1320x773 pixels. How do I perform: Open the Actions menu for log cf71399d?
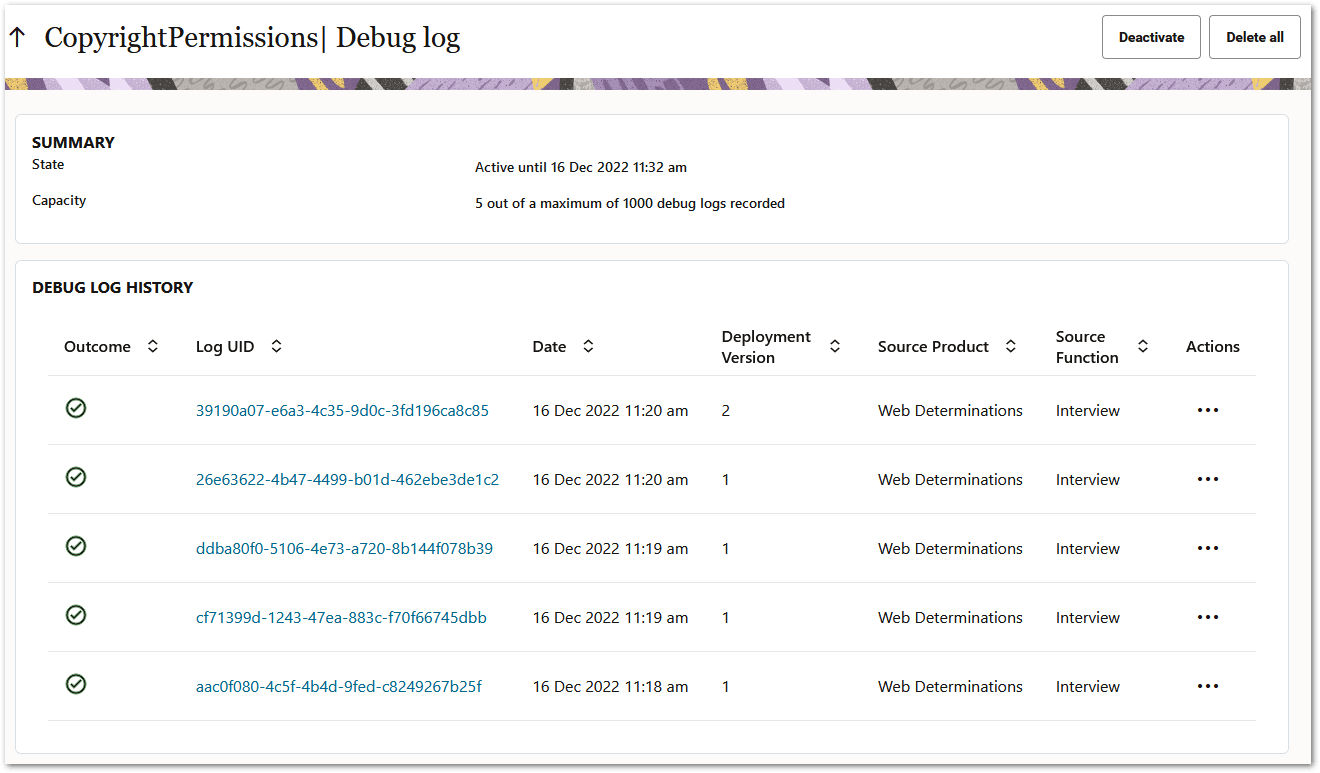[1207, 616]
